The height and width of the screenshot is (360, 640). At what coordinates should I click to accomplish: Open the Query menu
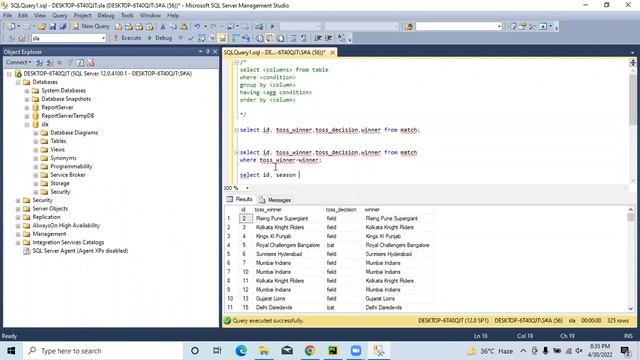(x=60, y=16)
